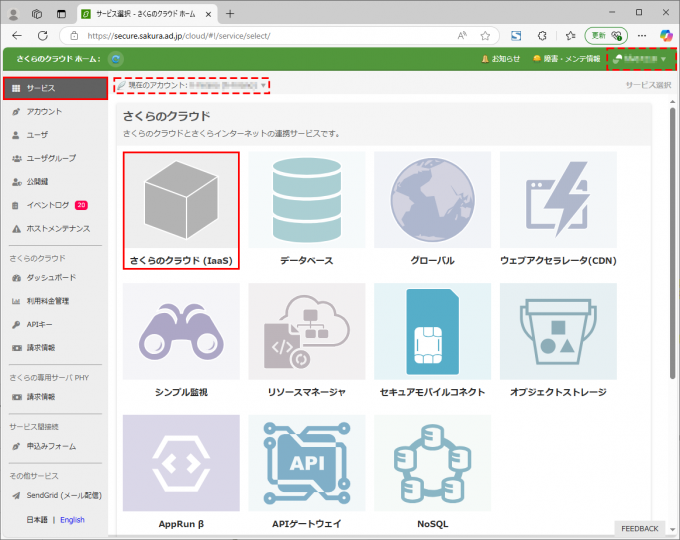Select the グローバル globe icon
Image resolution: width=680 pixels, height=540 pixels.
click(x=432, y=201)
